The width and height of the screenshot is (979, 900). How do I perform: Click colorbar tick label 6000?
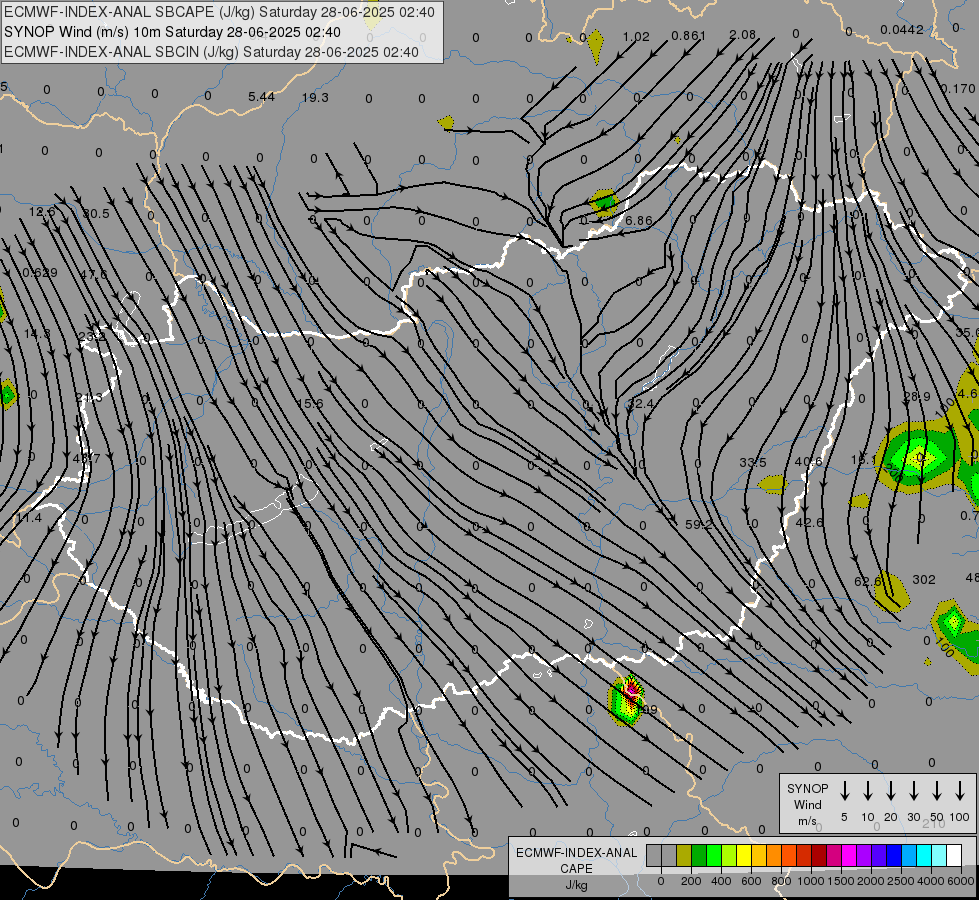(962, 881)
